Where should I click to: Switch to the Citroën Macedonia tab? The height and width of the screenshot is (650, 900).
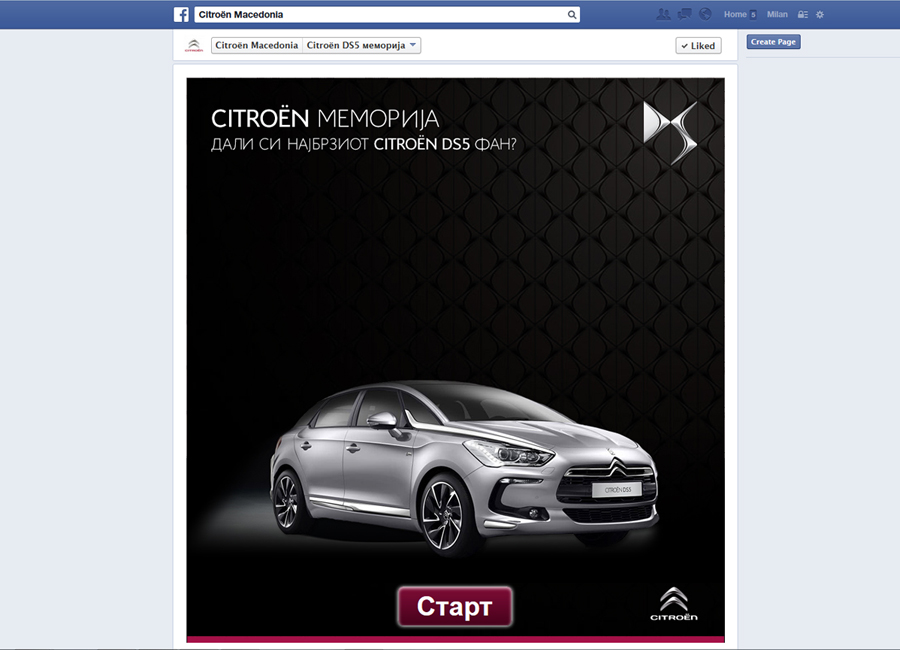tap(255, 45)
